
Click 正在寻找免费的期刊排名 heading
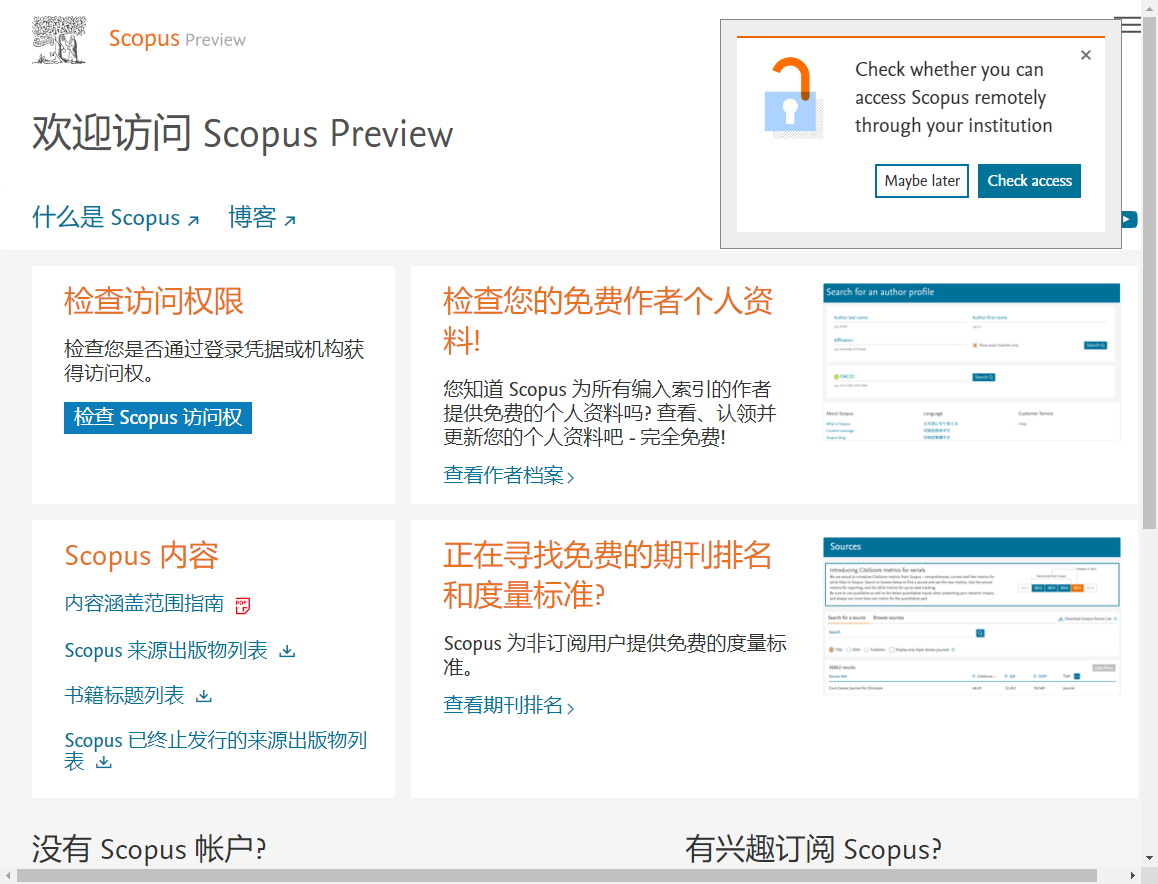[x=607, y=575]
